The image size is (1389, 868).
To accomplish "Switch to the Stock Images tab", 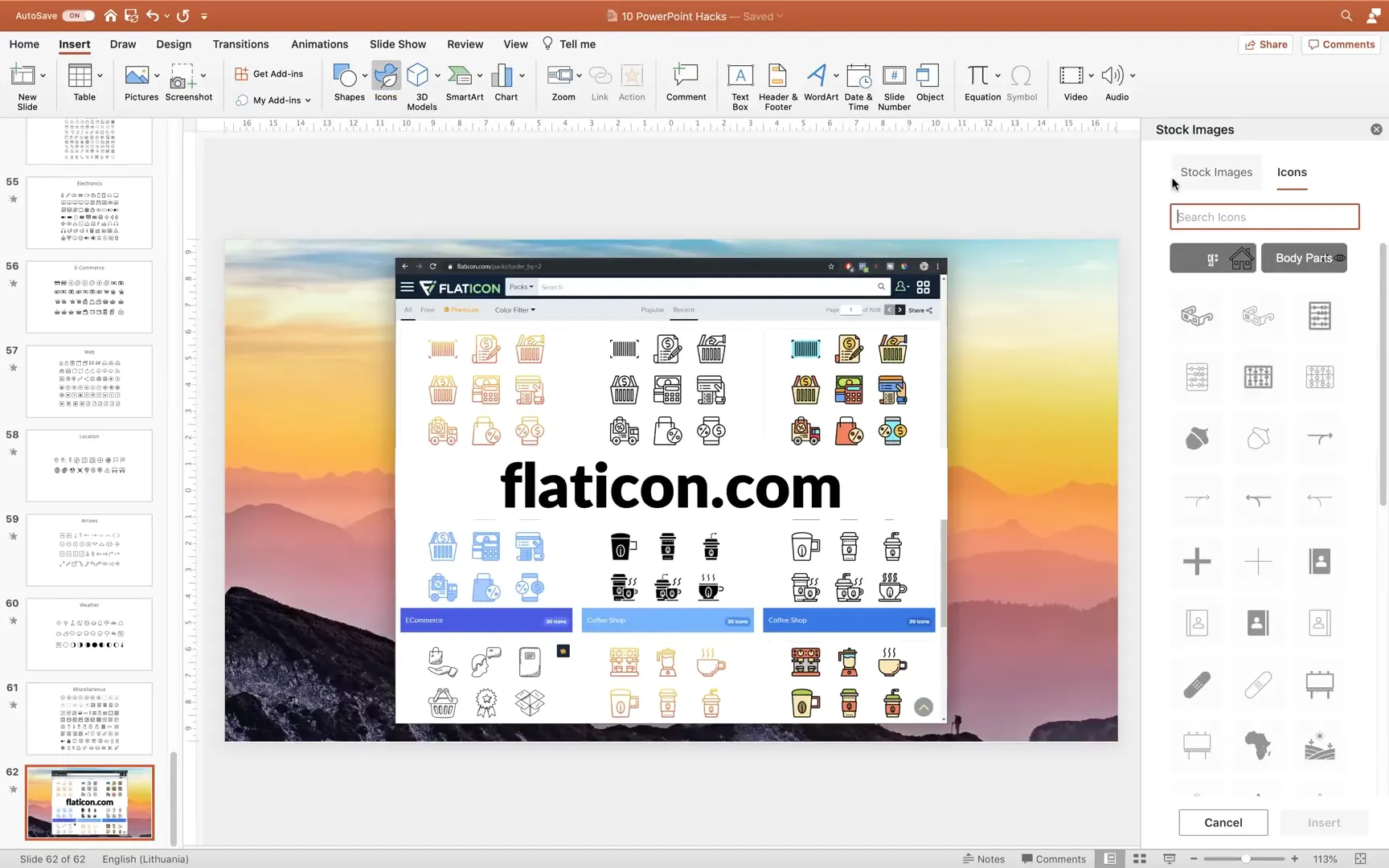I will (x=1216, y=171).
